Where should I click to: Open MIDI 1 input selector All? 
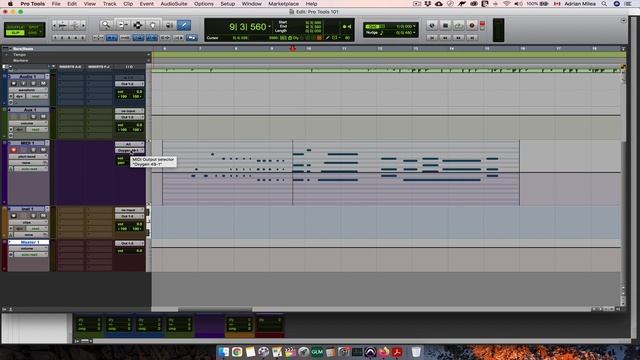pos(129,144)
